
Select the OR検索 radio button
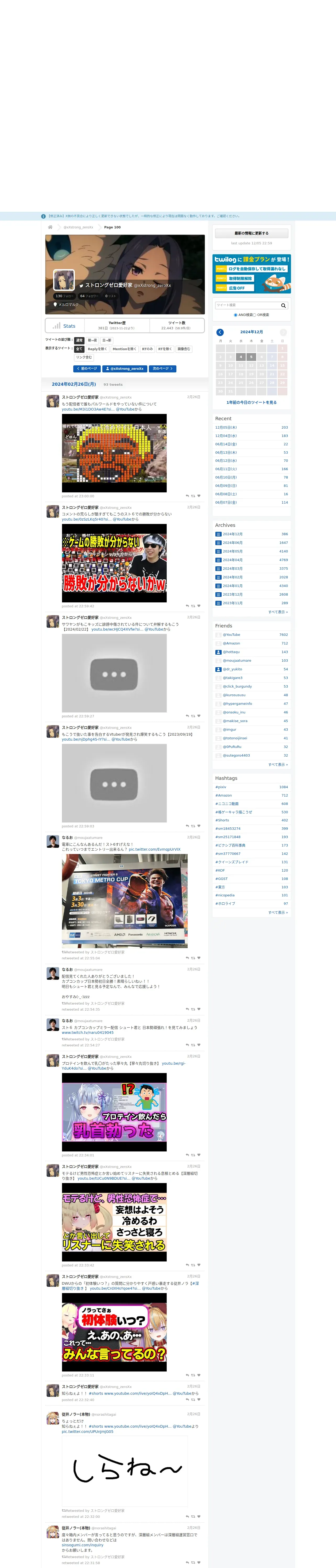254,315
